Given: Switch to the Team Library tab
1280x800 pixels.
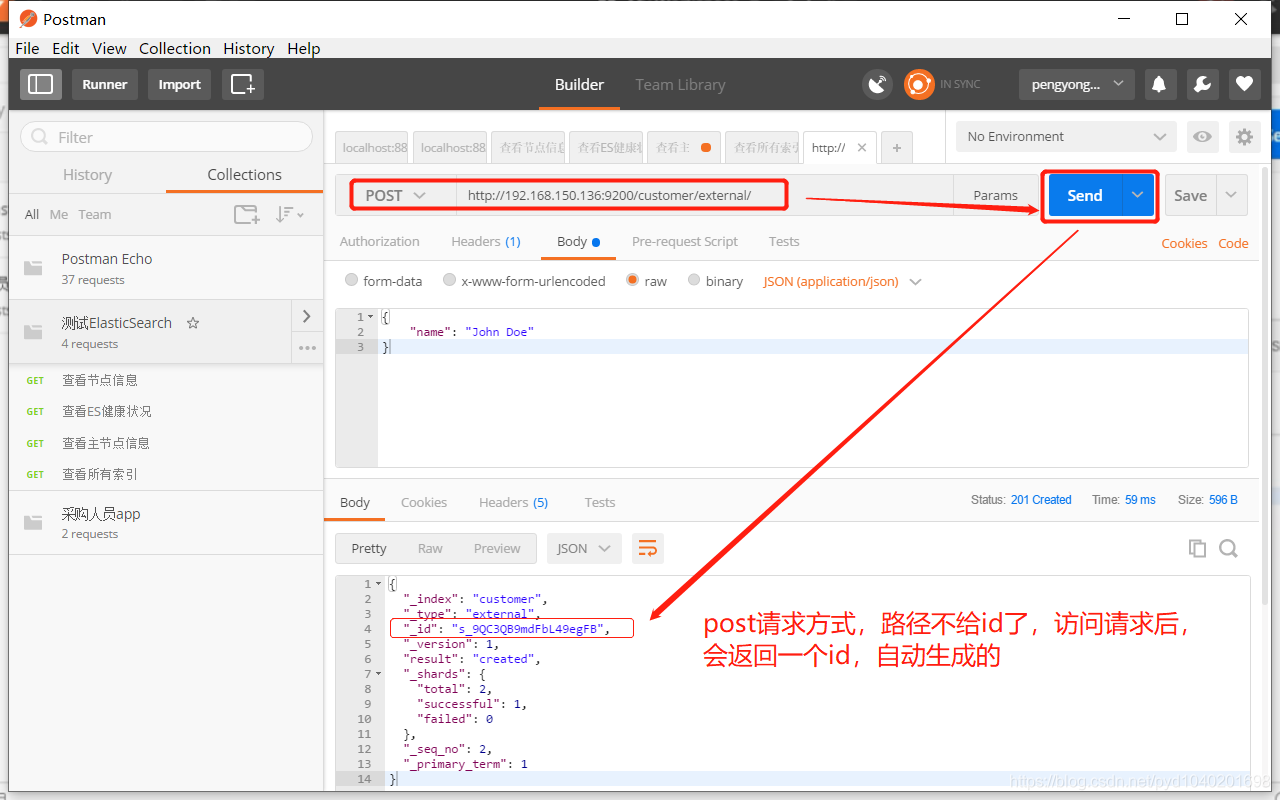Looking at the screenshot, I should pyautogui.click(x=680, y=84).
